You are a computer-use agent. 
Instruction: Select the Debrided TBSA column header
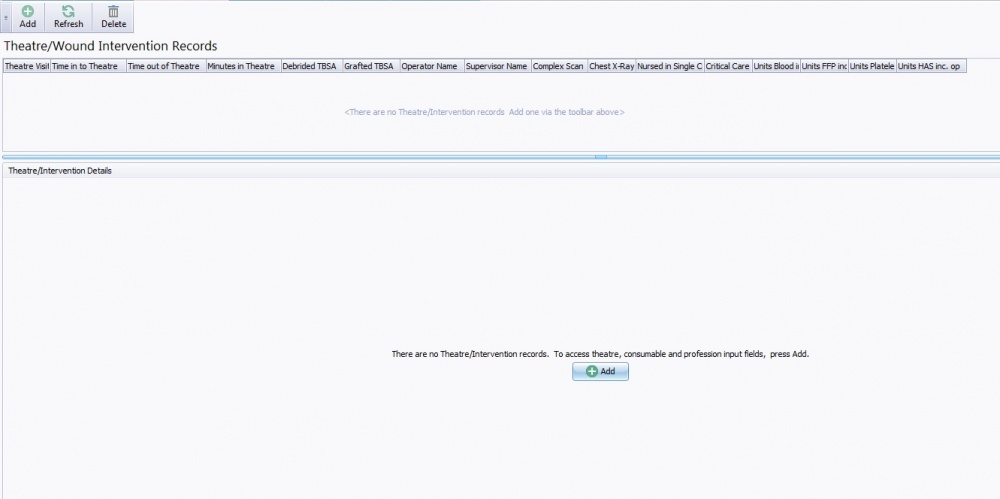pos(309,66)
